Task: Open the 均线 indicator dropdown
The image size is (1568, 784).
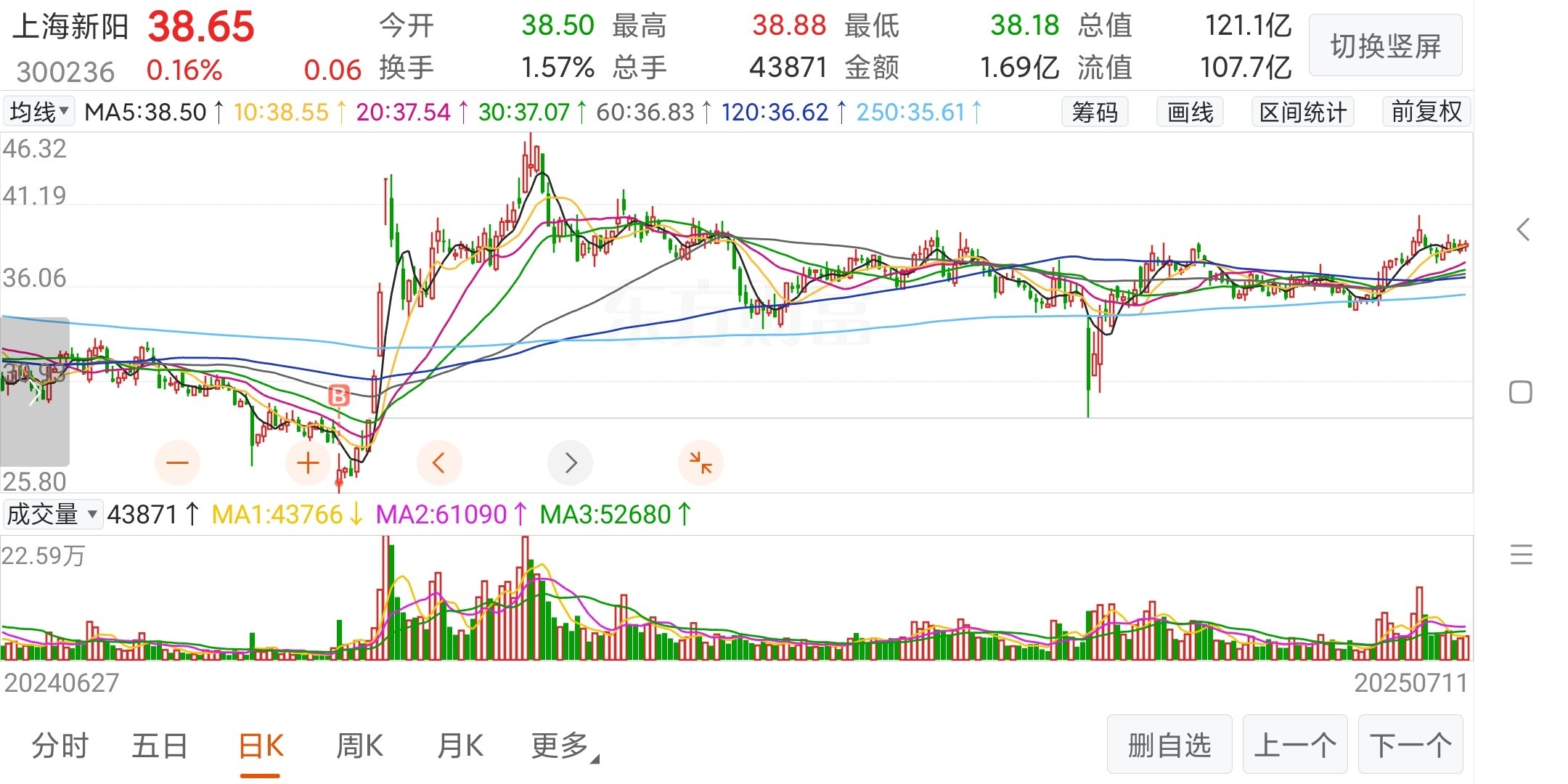Action: [39, 112]
